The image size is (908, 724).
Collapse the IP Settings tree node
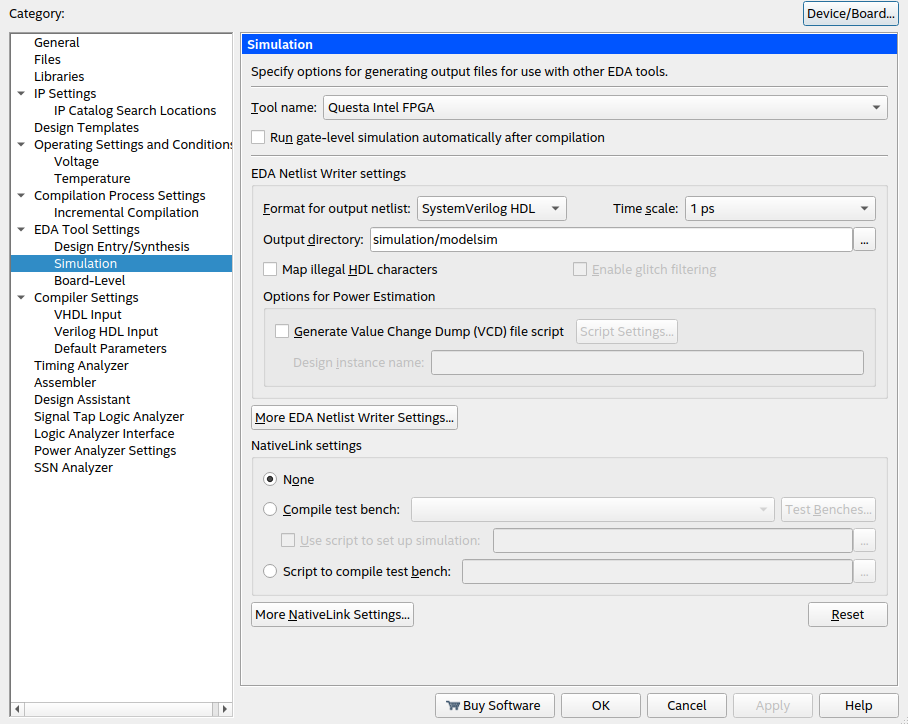click(x=21, y=93)
